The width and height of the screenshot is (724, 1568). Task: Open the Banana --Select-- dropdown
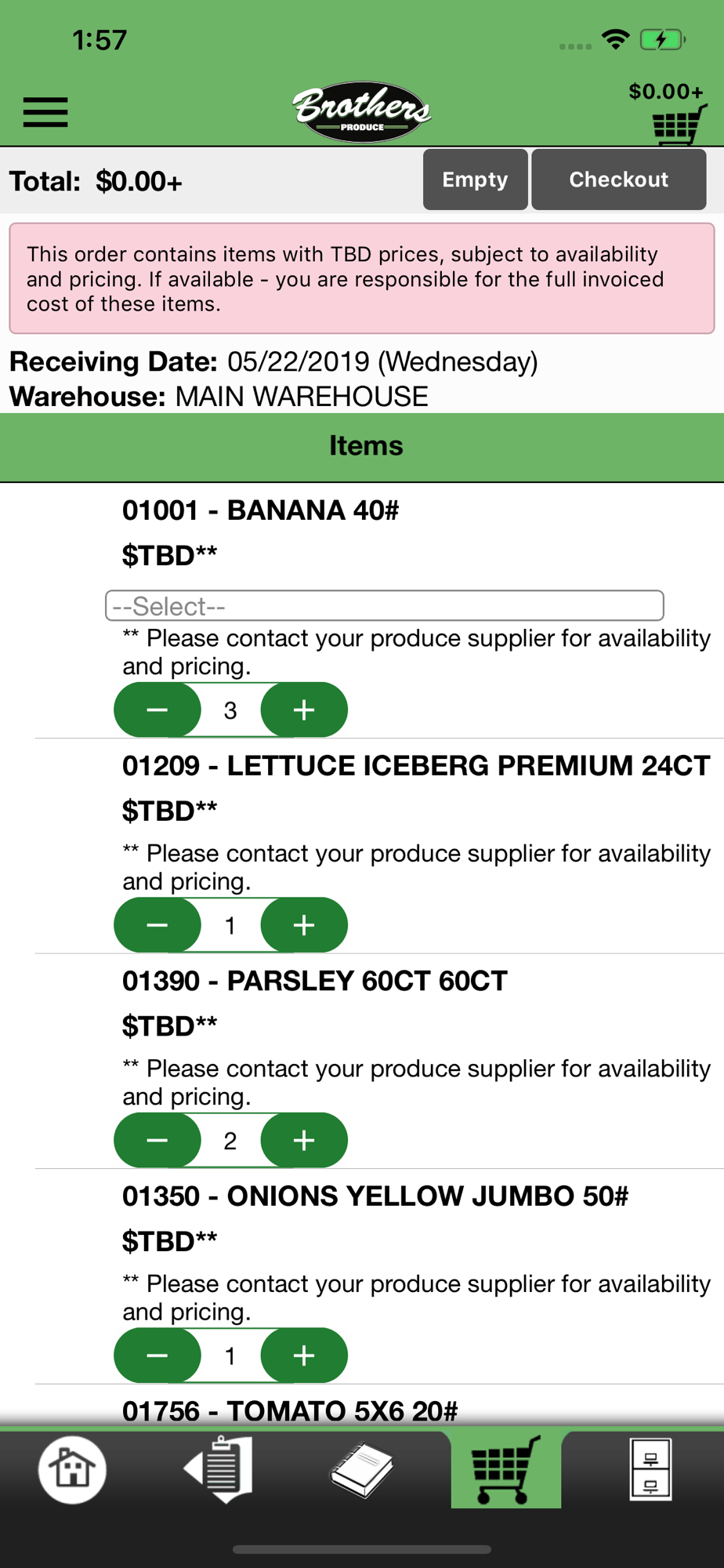[384, 605]
